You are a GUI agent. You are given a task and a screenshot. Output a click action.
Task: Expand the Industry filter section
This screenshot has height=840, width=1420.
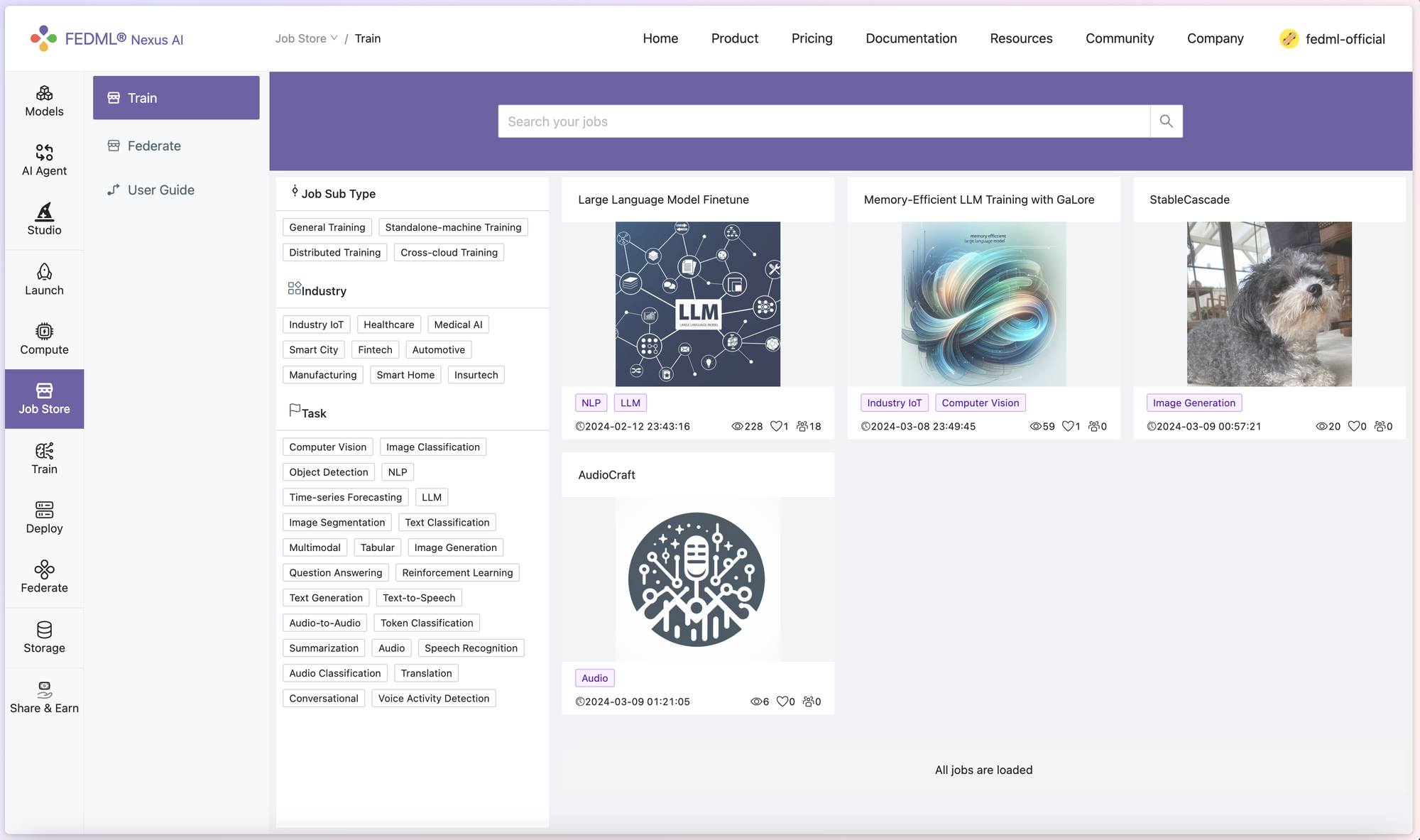323,290
